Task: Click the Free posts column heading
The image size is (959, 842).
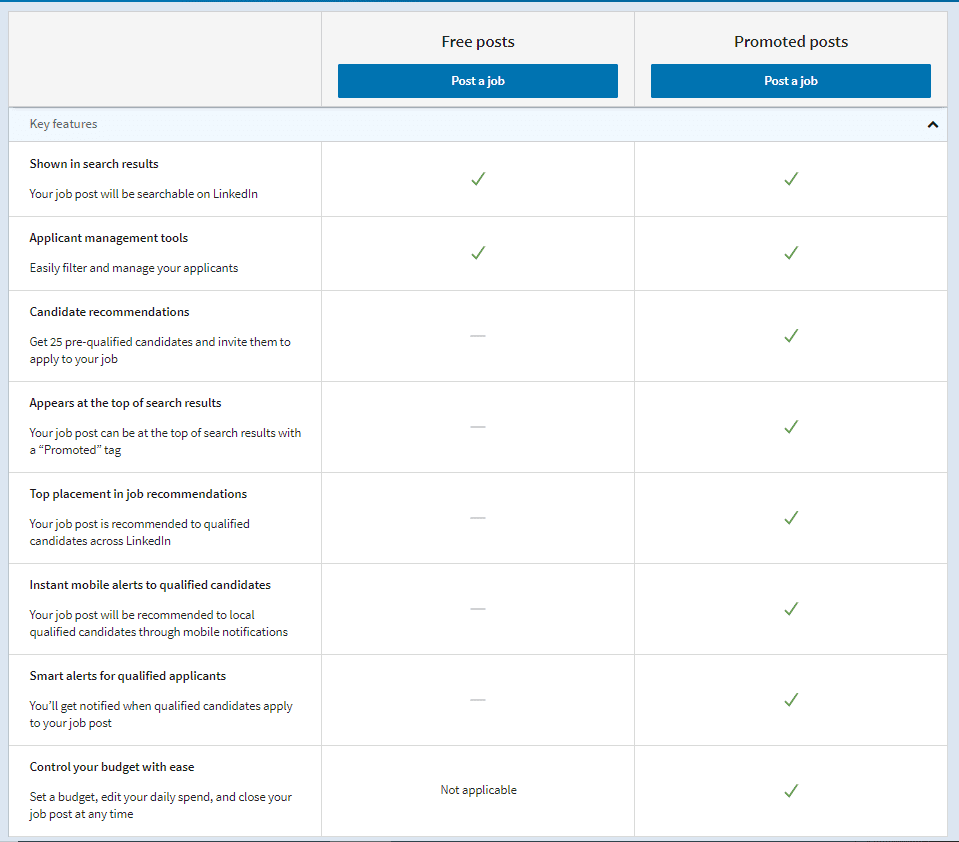Action: point(478,42)
